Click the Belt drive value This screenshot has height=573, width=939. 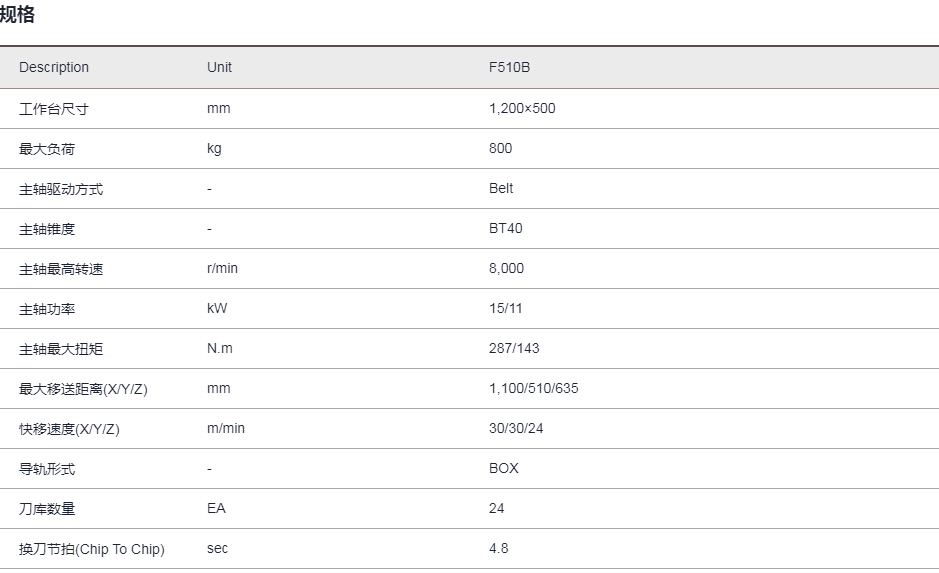(501, 189)
